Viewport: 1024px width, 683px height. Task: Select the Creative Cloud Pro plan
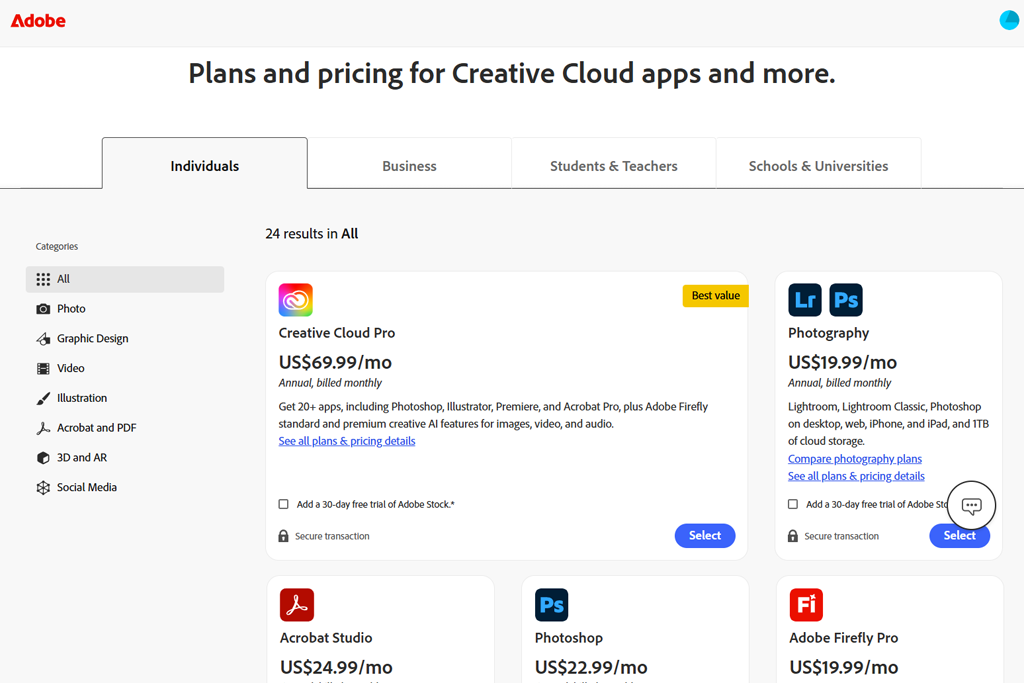tap(705, 535)
